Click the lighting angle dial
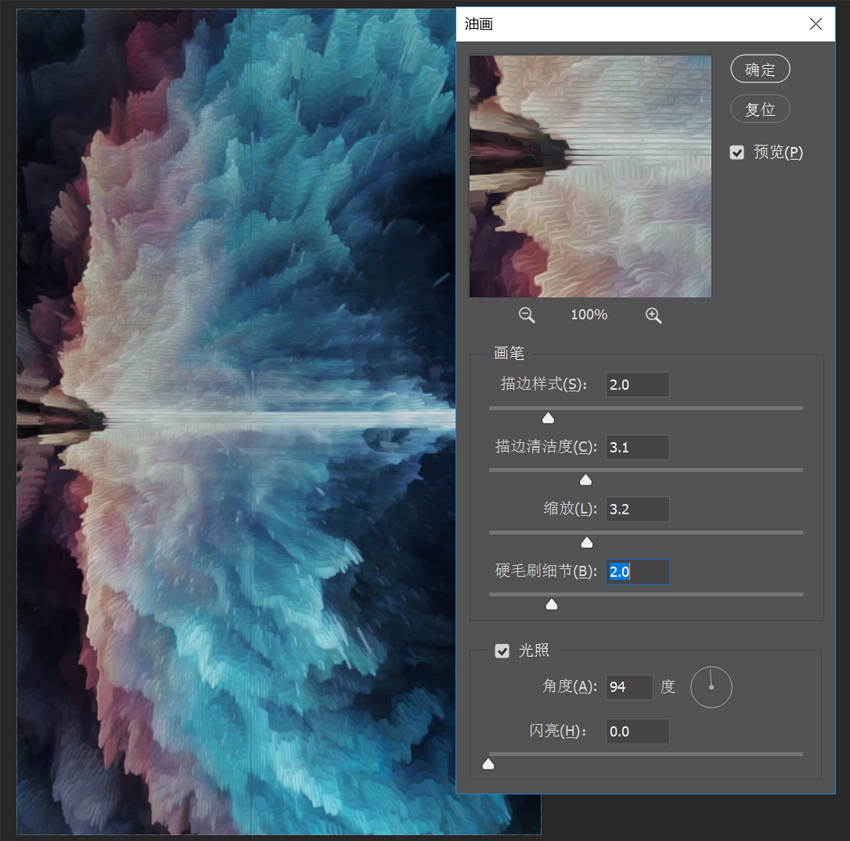This screenshot has height=841, width=850. coord(711,687)
